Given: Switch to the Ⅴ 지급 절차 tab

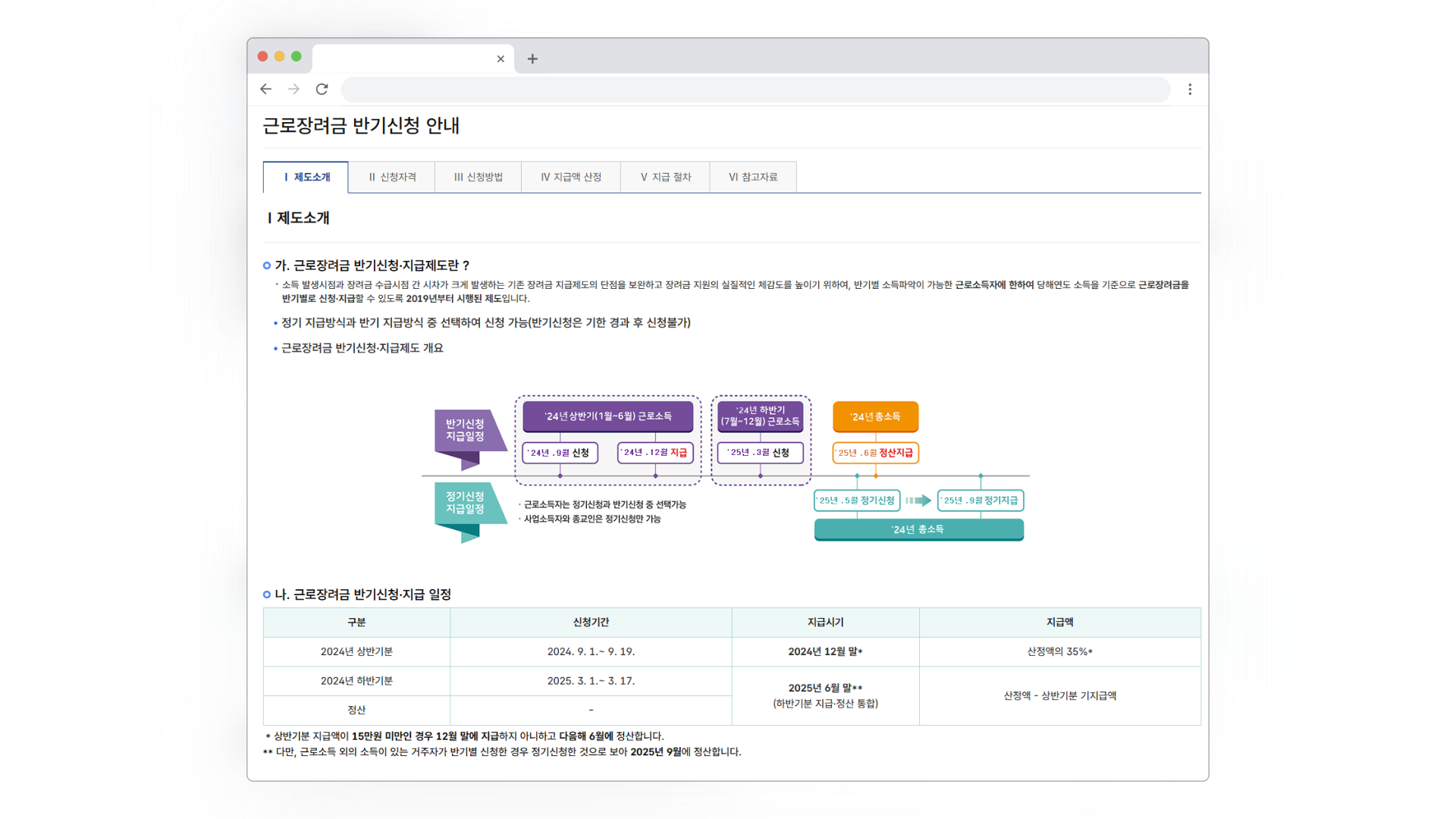Looking at the screenshot, I should pyautogui.click(x=665, y=177).
